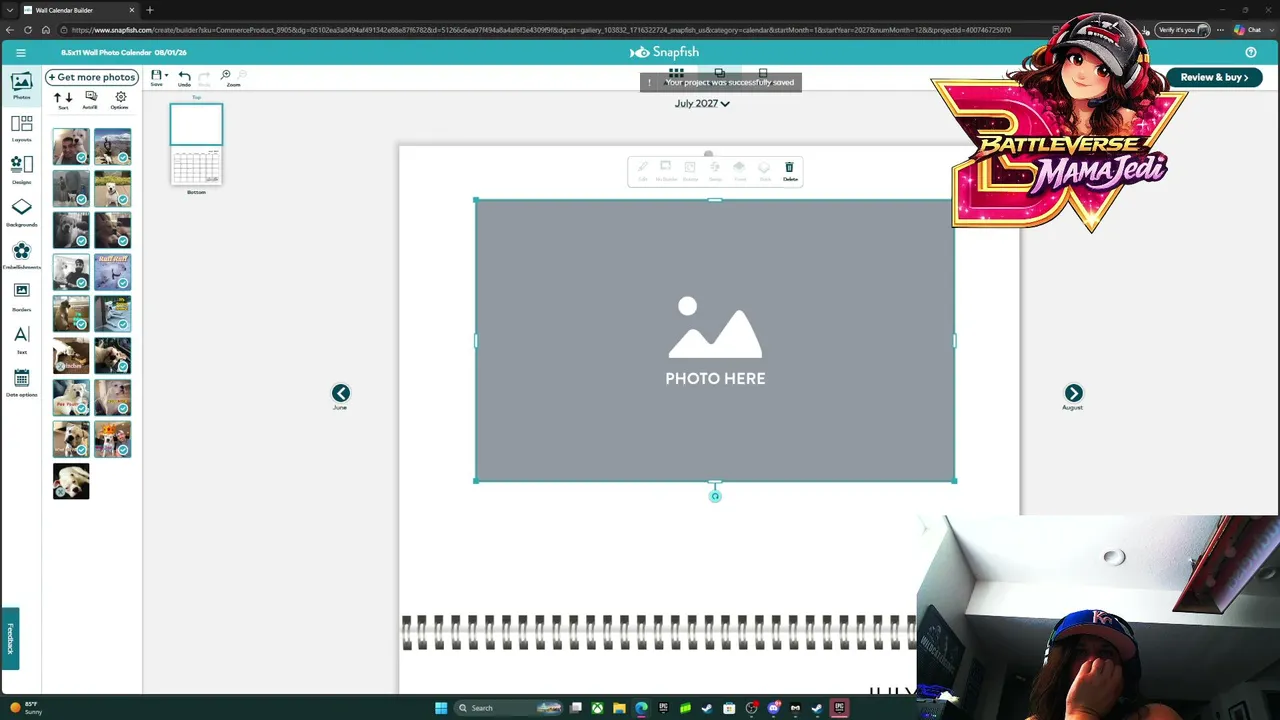Open the Layouts panel
Image resolution: width=1280 pixels, height=720 pixels.
coord(21,128)
